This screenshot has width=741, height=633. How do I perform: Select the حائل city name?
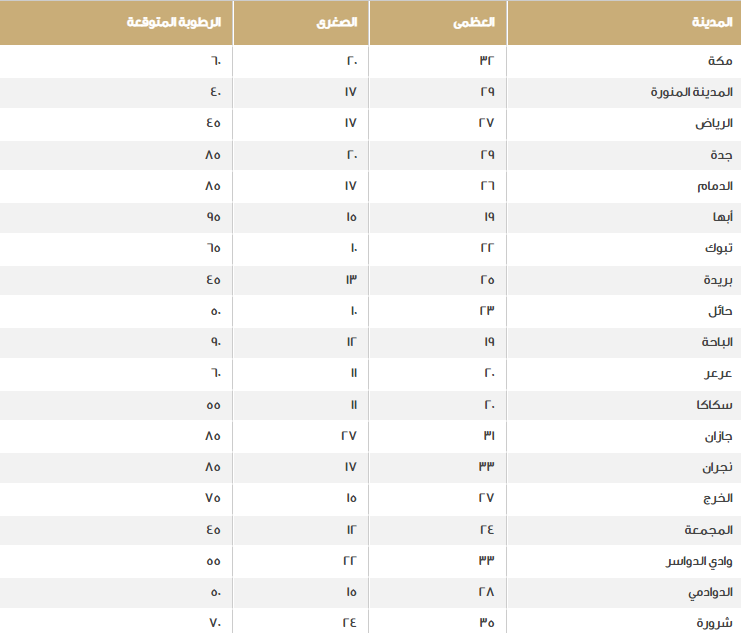click(x=720, y=311)
